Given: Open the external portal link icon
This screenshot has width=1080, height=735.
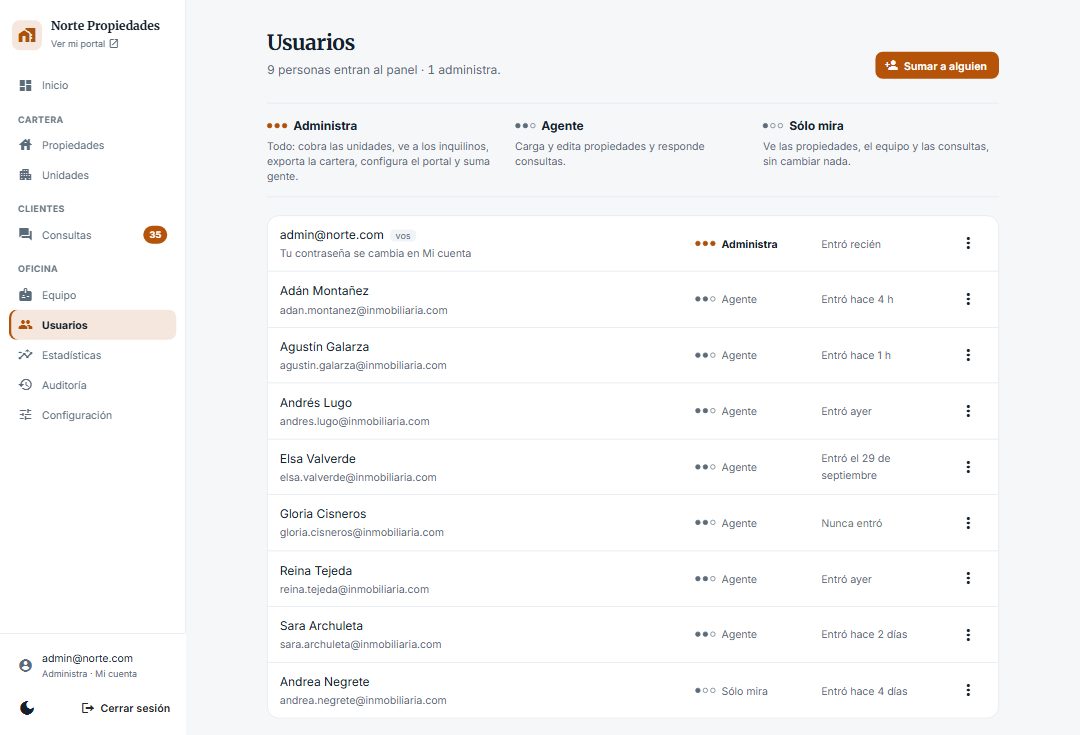Looking at the screenshot, I should coord(114,43).
